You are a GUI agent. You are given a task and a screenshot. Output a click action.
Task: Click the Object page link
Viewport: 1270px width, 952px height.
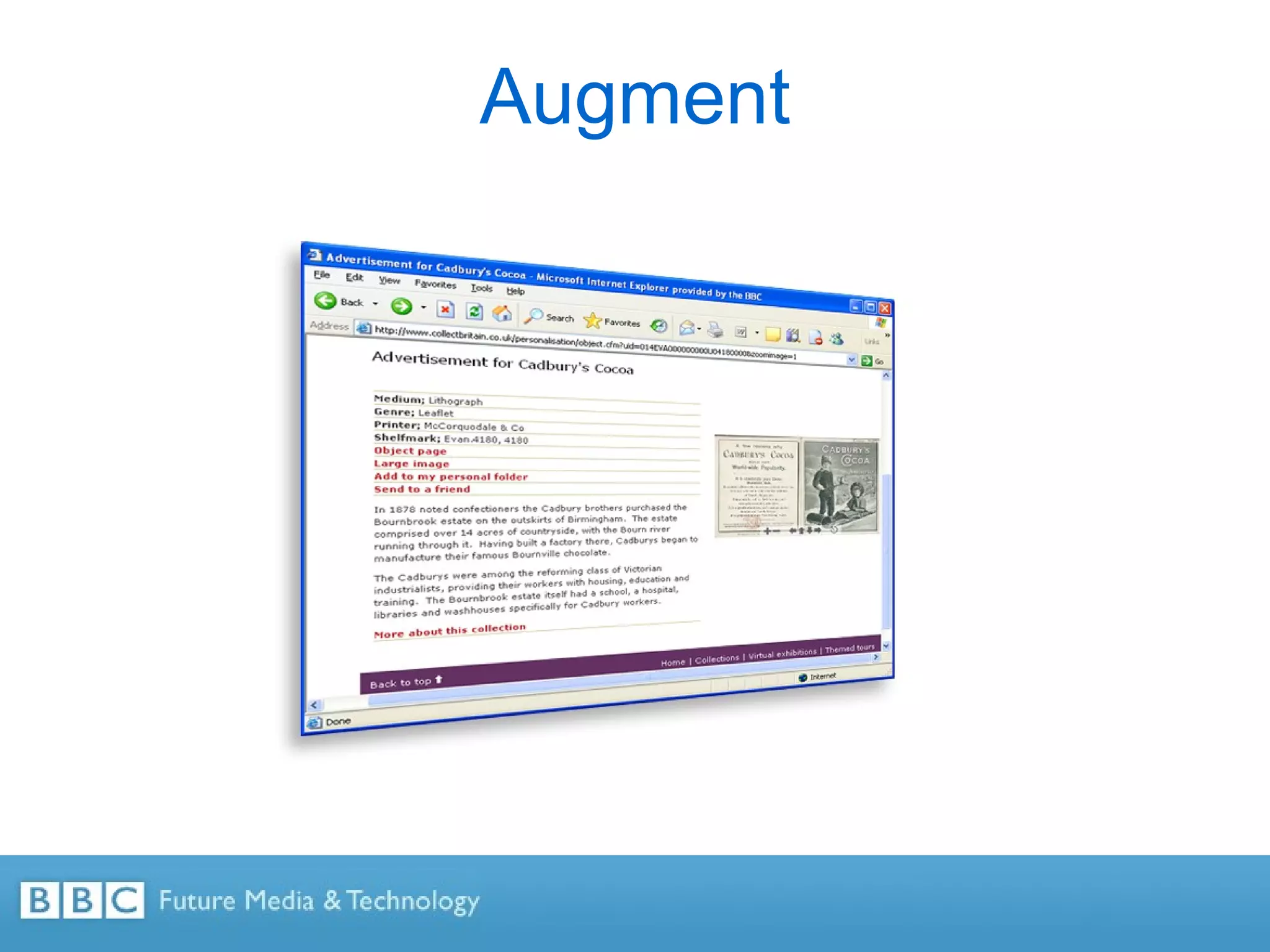[x=410, y=451]
